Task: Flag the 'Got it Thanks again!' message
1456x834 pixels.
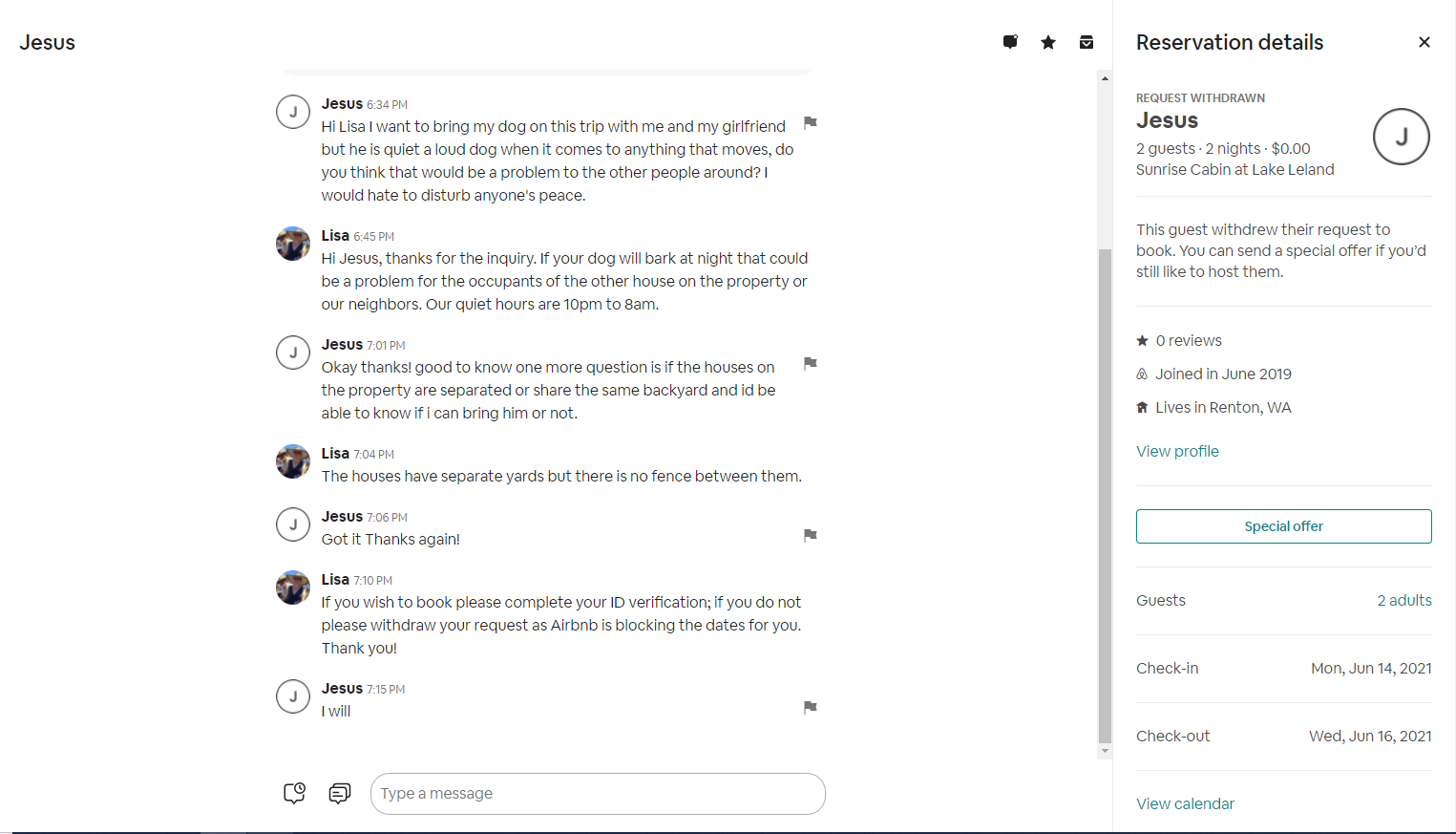Action: (811, 535)
